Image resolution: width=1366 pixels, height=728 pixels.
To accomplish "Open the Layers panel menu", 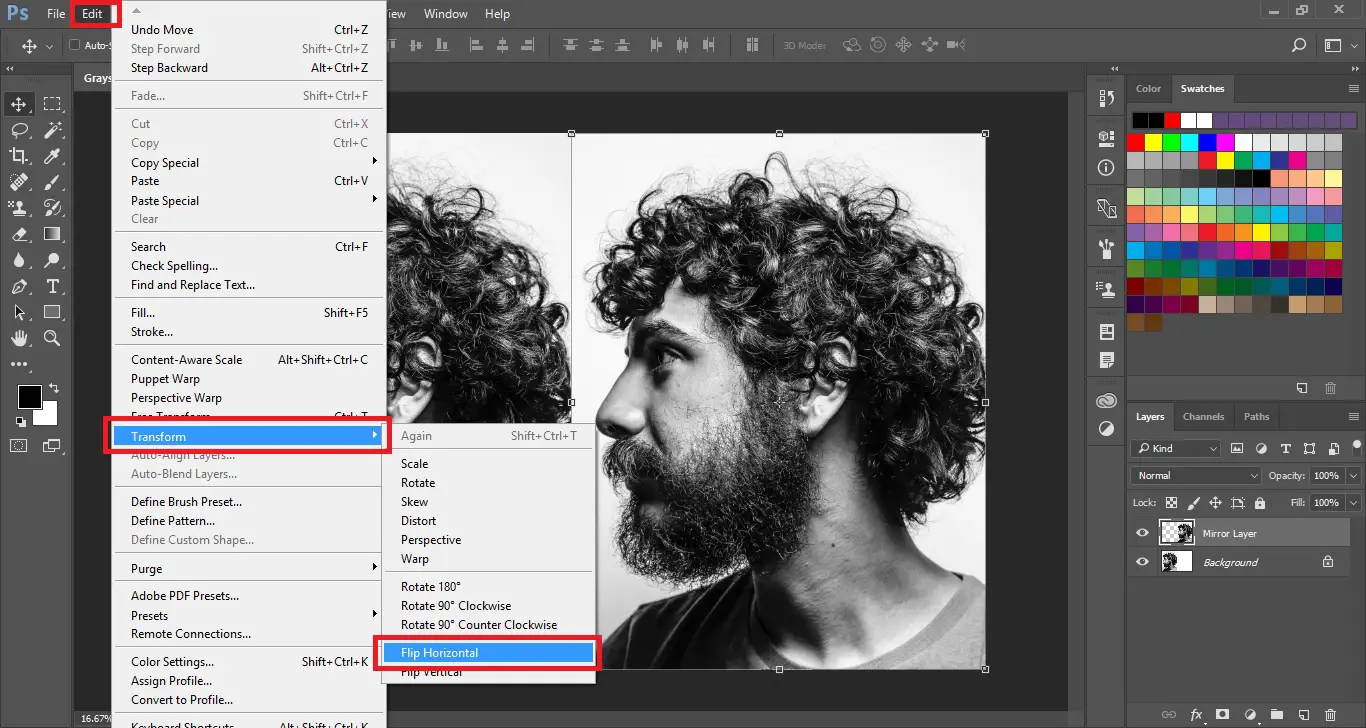I will click(x=1354, y=417).
